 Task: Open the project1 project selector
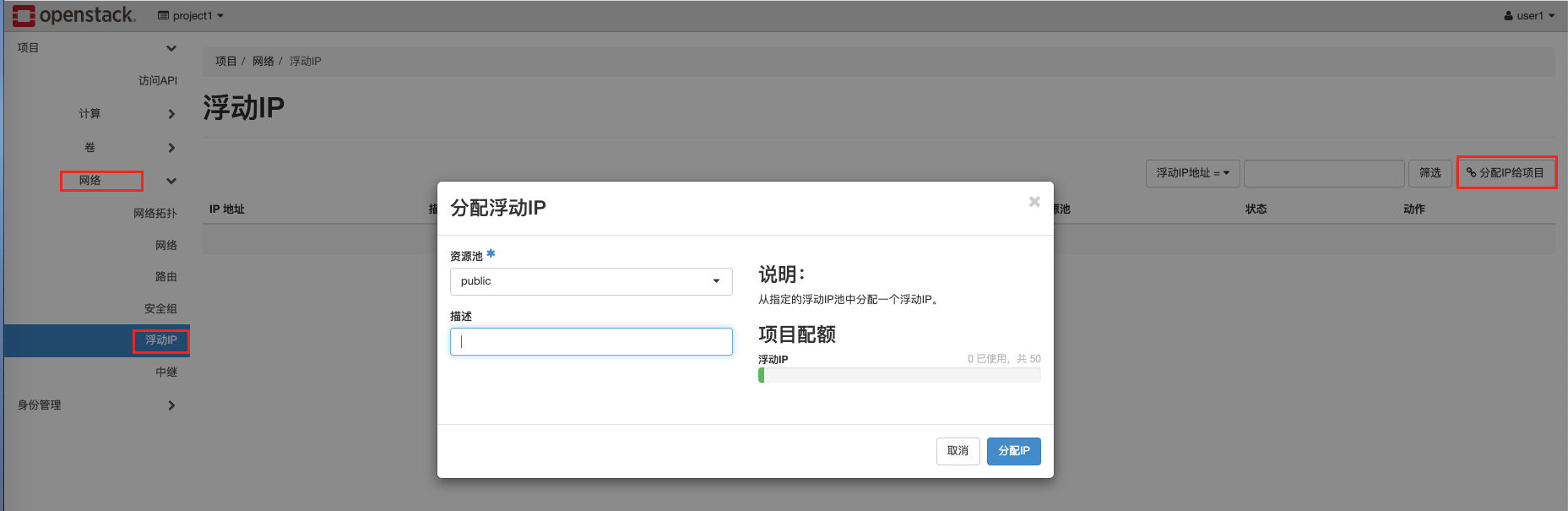(191, 16)
